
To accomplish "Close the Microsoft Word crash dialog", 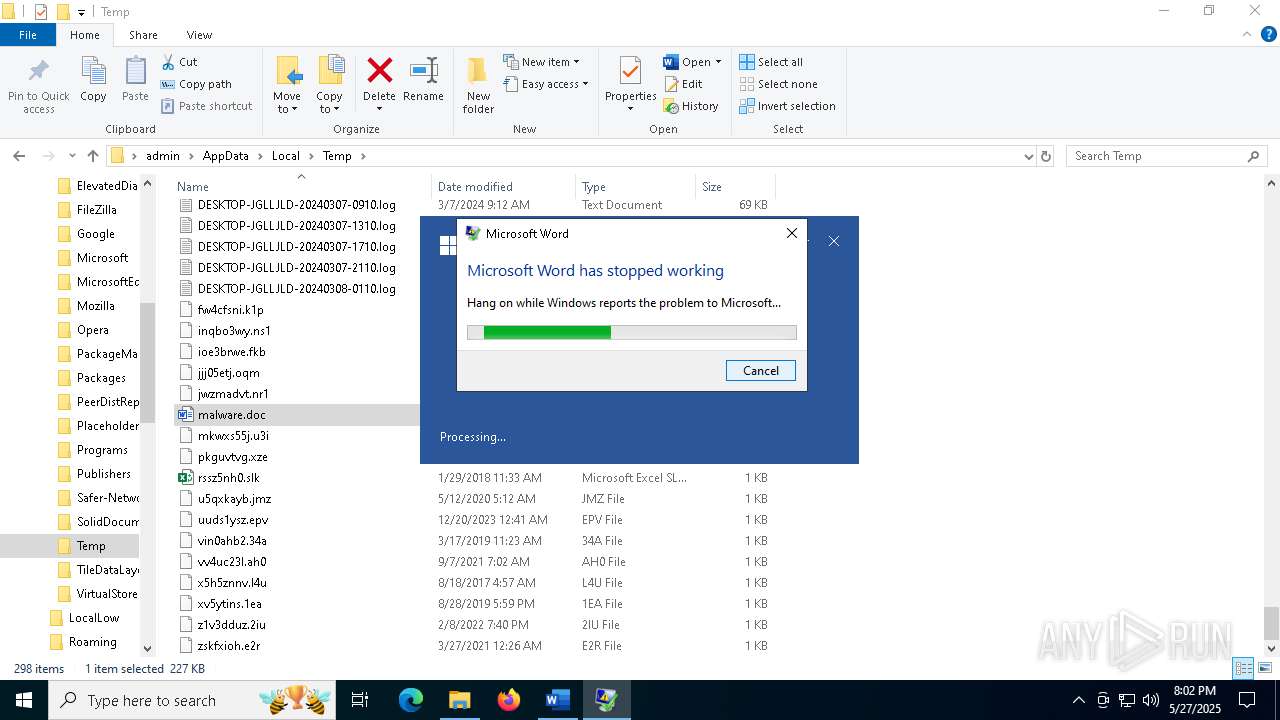I will pos(792,233).
